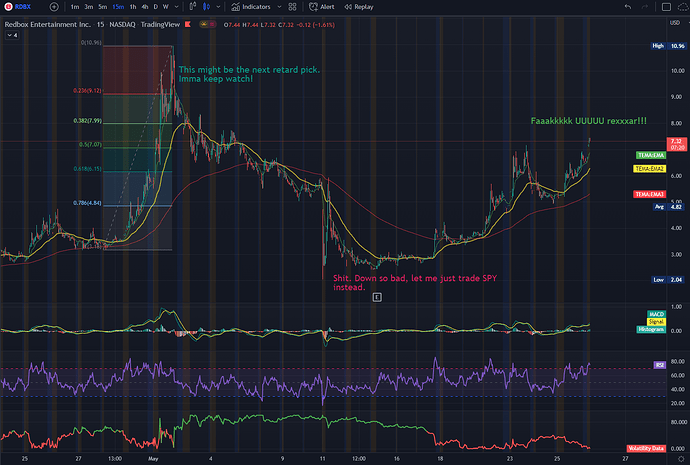Click the 0.786(4.84) Fibonacci level label

tap(87, 203)
